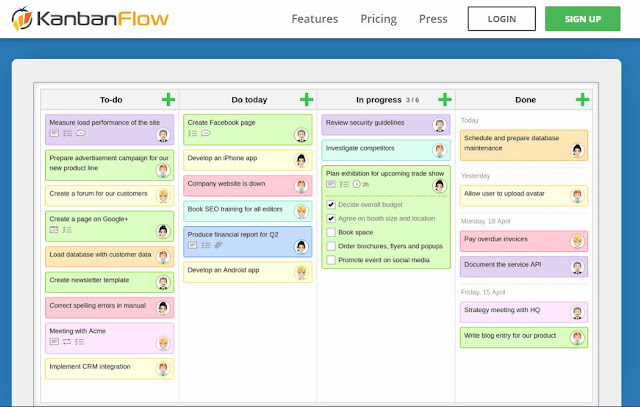Open Create a forum for our customers card
640x407 pixels.
(x=109, y=196)
